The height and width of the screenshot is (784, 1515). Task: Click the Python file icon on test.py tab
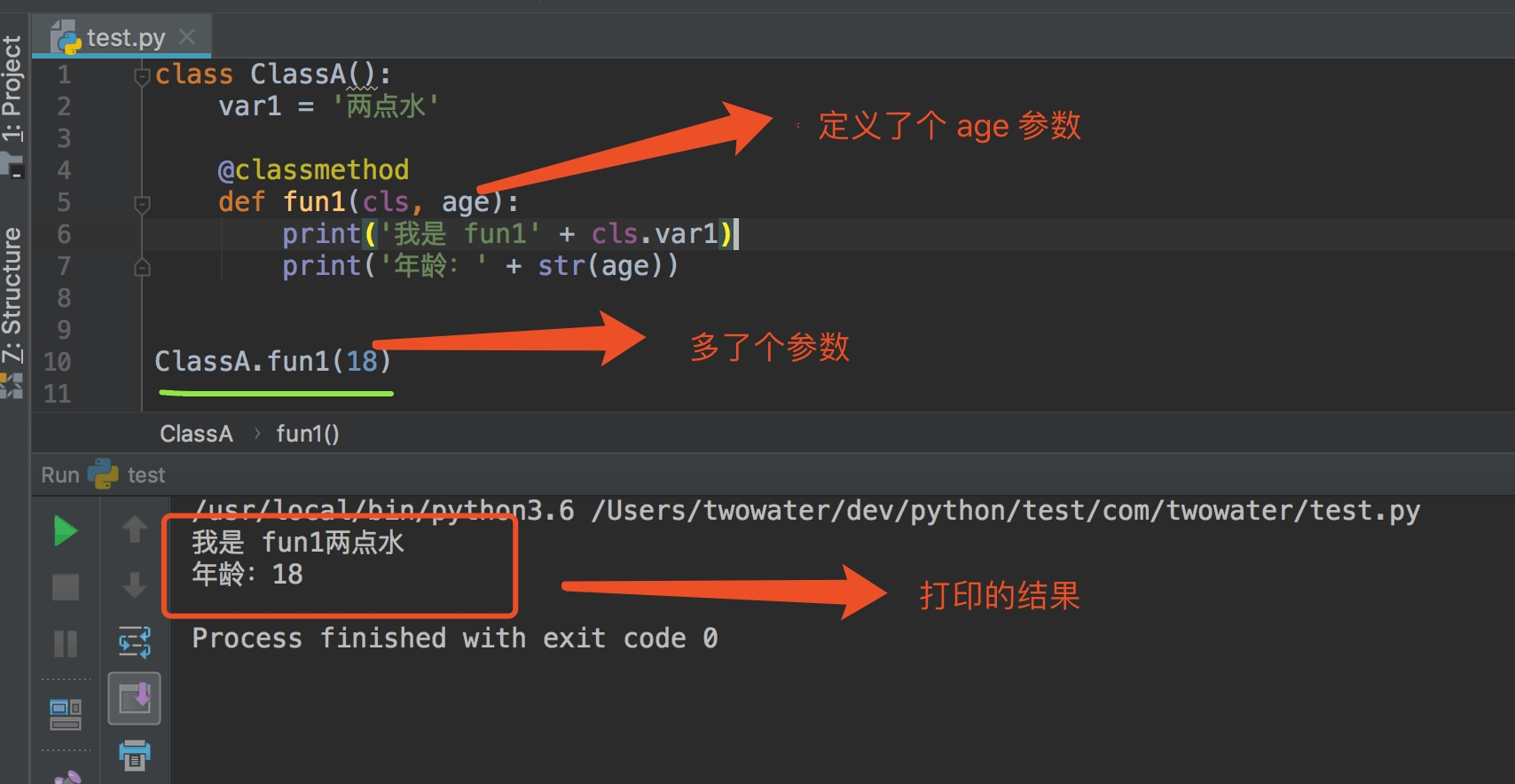67,38
